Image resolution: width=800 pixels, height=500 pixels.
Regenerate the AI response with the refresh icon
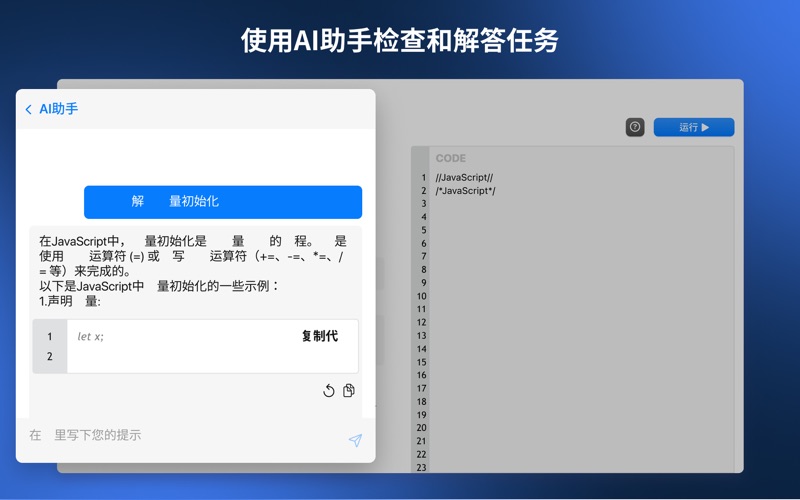[x=329, y=391]
